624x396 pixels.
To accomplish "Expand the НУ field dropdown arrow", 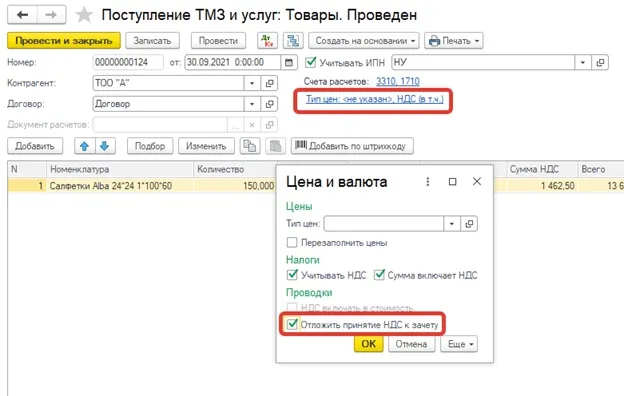I will pos(583,62).
